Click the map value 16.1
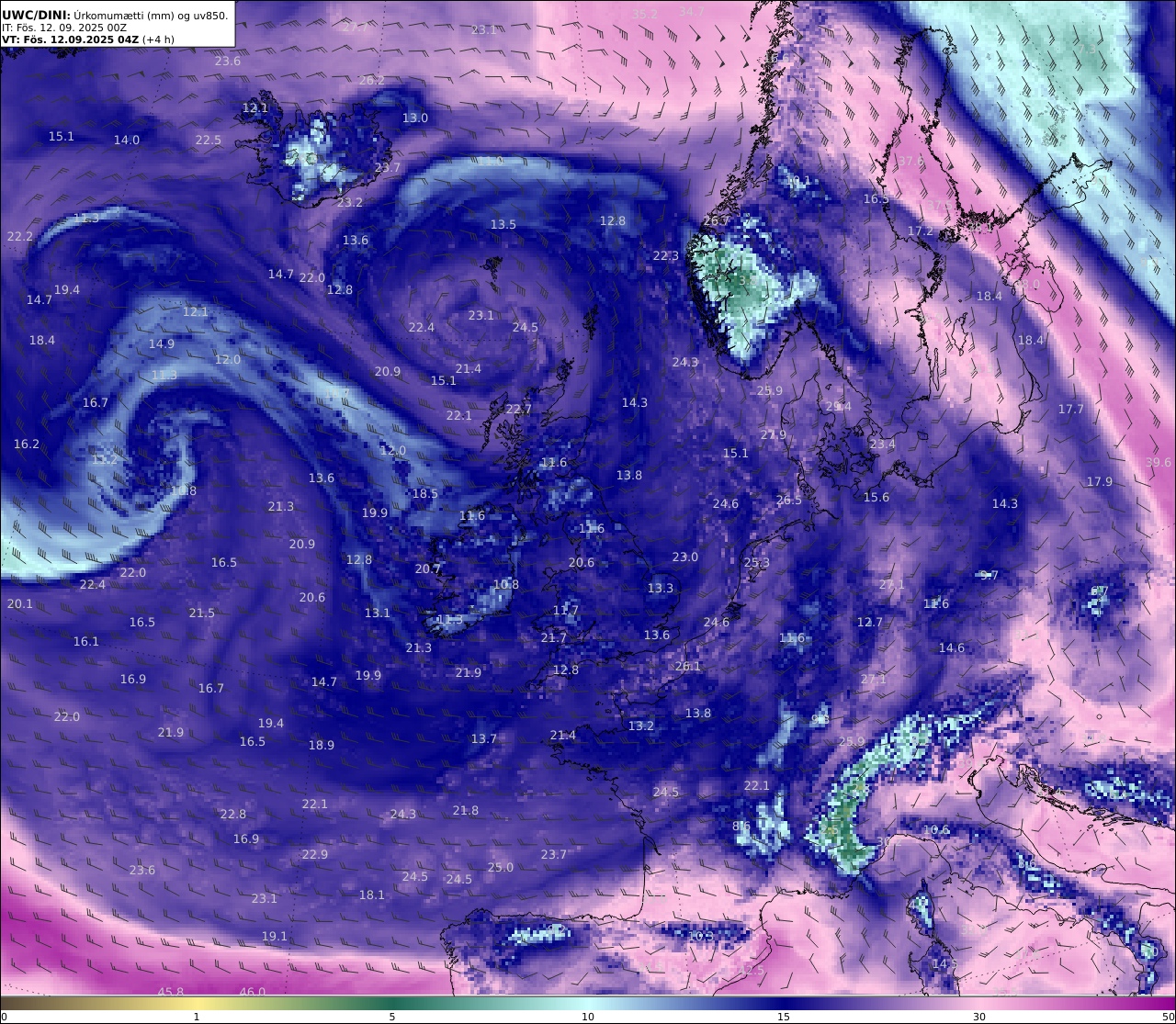 pos(86,642)
